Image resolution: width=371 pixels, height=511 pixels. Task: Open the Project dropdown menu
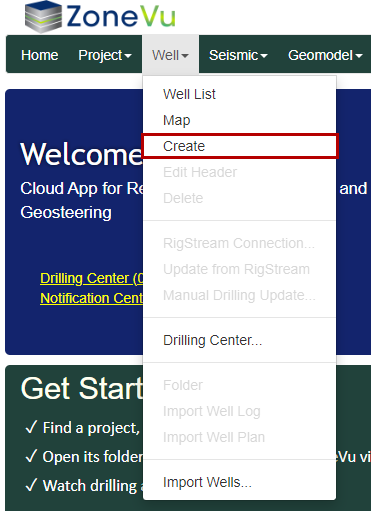pos(105,55)
